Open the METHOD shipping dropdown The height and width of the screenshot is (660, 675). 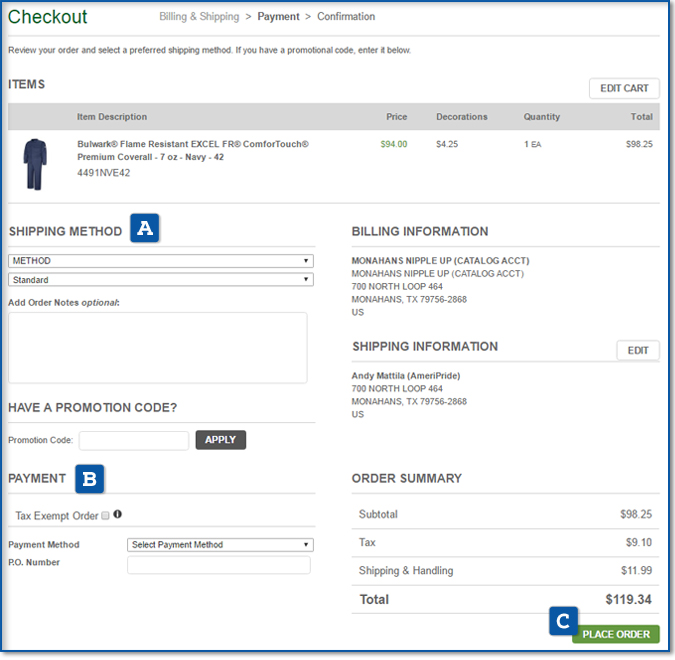click(160, 261)
